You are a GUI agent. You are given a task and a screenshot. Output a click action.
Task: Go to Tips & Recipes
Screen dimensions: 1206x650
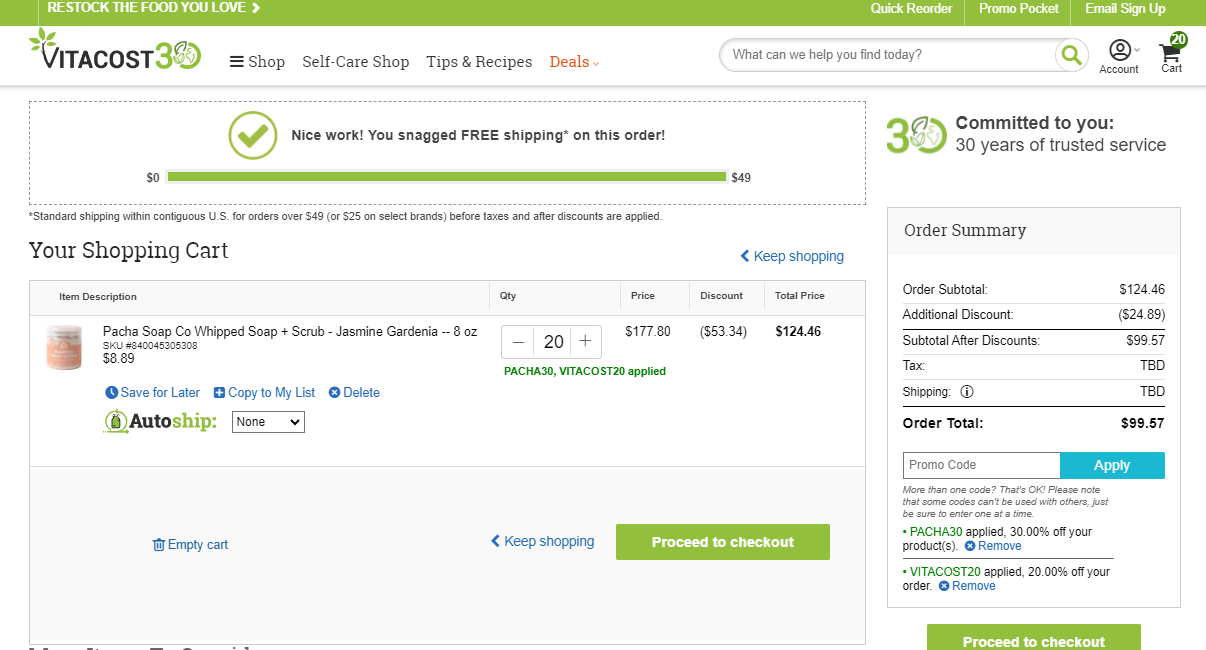point(479,62)
